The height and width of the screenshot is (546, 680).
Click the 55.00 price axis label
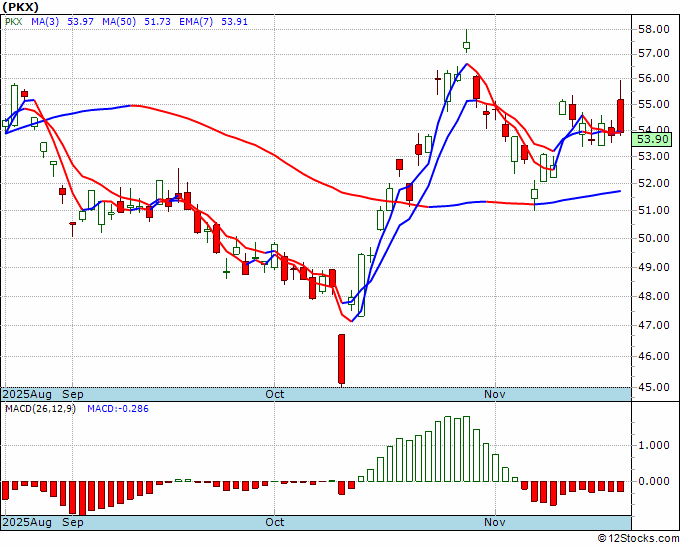[654, 105]
